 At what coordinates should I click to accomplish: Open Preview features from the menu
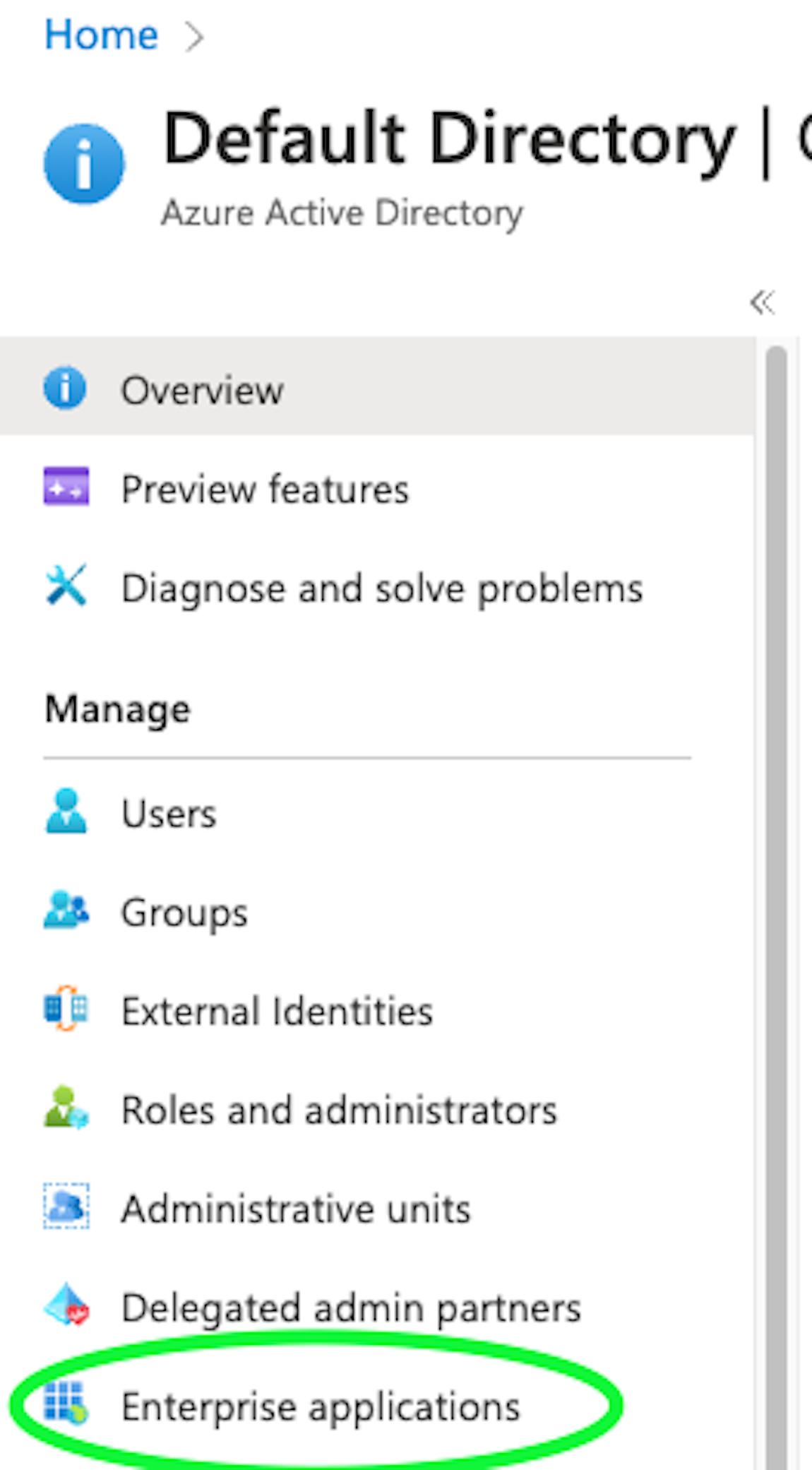(265, 488)
